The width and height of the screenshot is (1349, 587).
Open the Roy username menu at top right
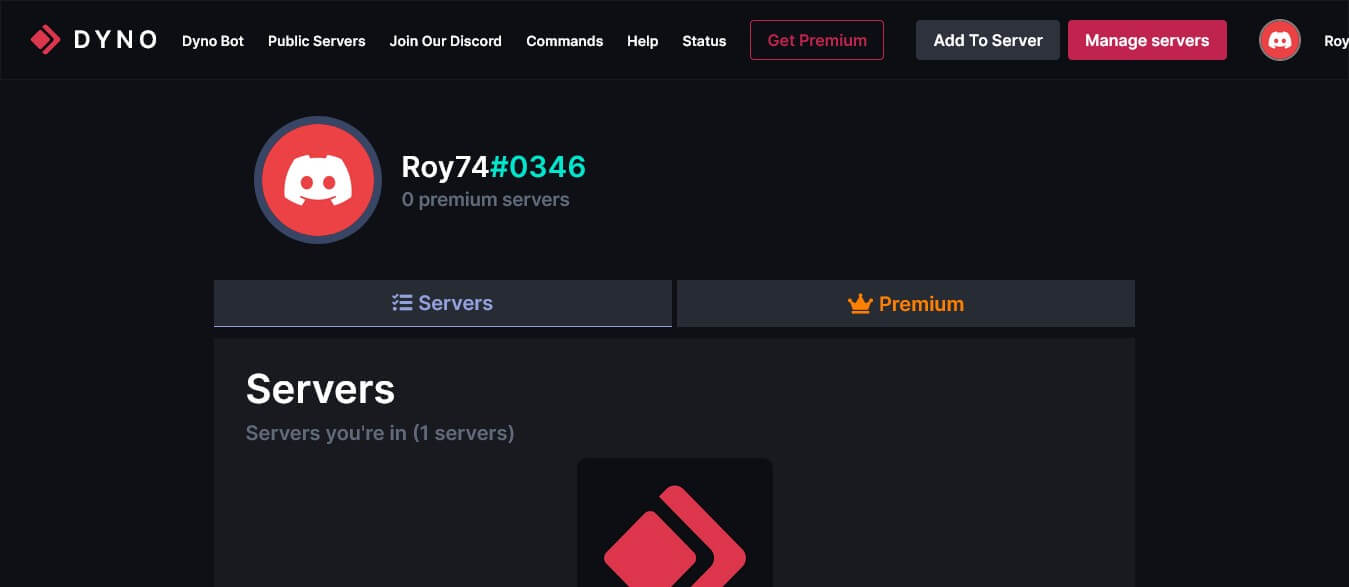click(x=1336, y=41)
